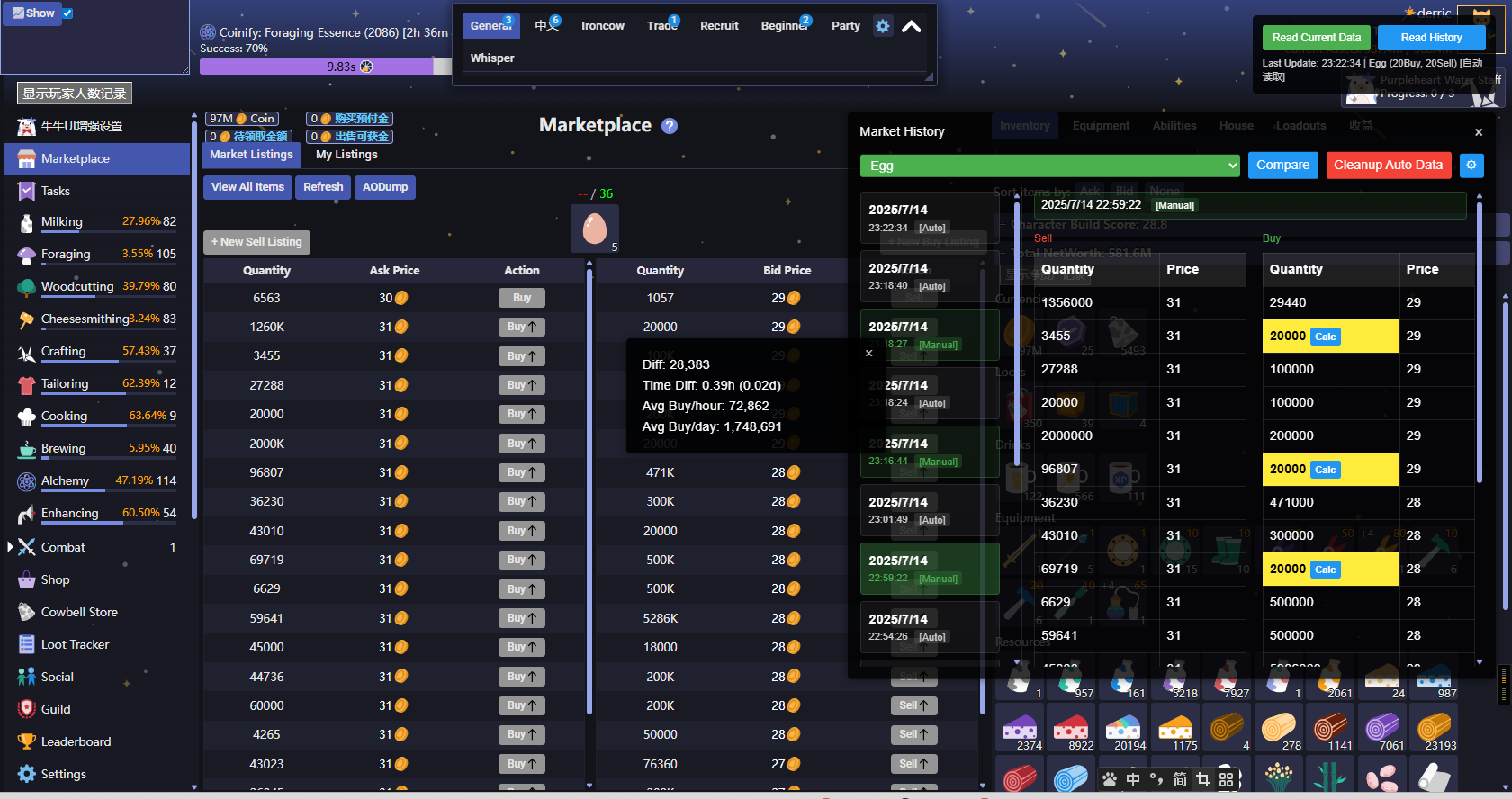1512x799 pixels.
Task: Open the Recruit chat tab
Action: tap(719, 25)
